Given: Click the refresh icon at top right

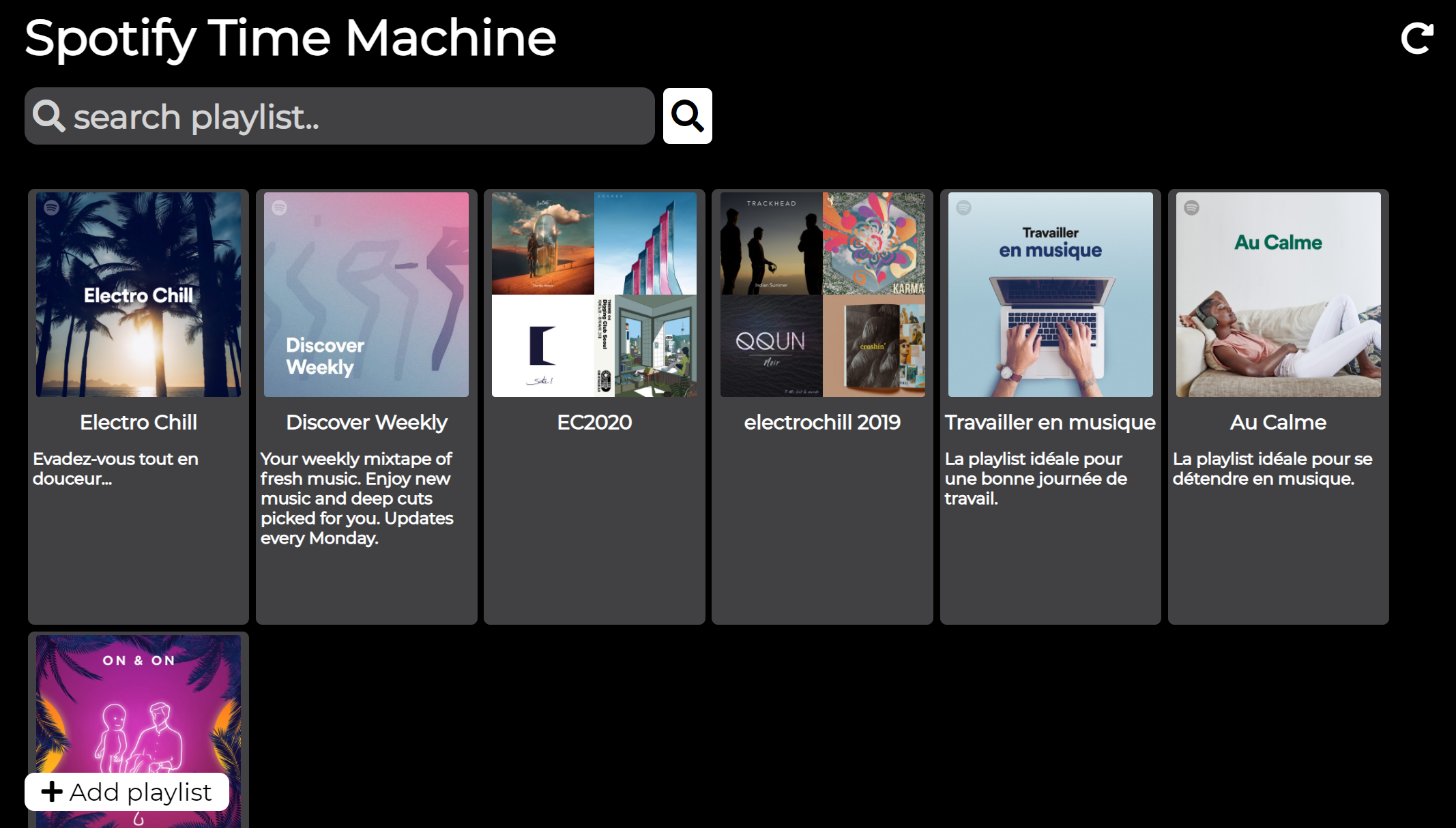Looking at the screenshot, I should (x=1416, y=38).
